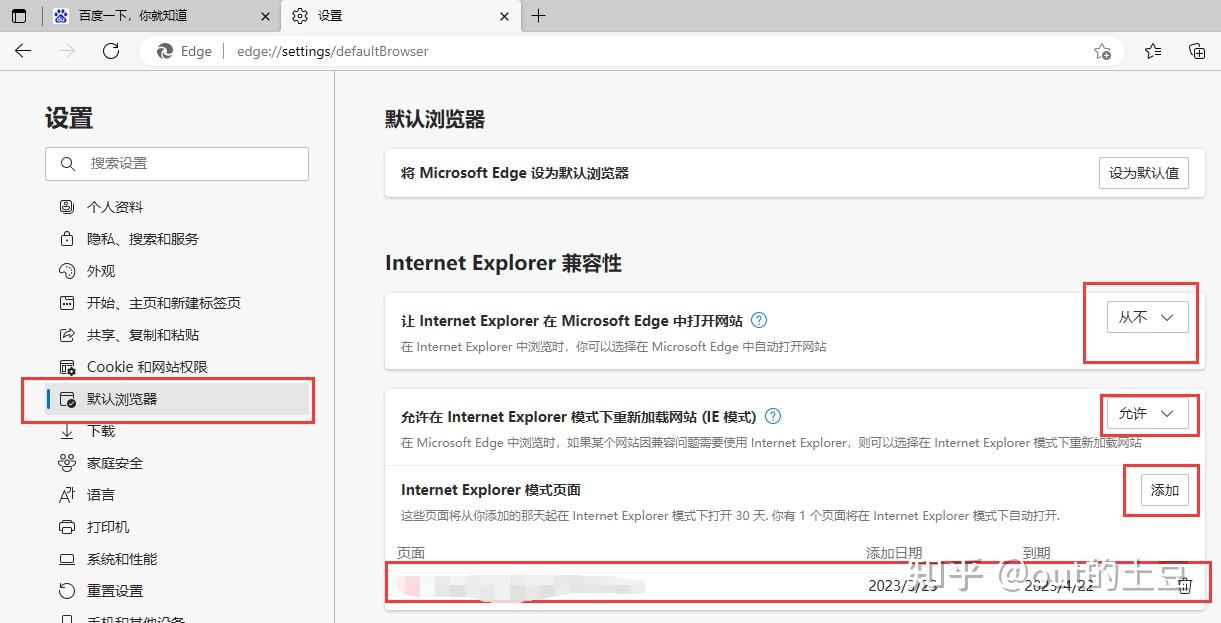Screen dimensions: 1221x623
Task: Open 开始、主页和新建标签页 section
Action: pos(164,303)
